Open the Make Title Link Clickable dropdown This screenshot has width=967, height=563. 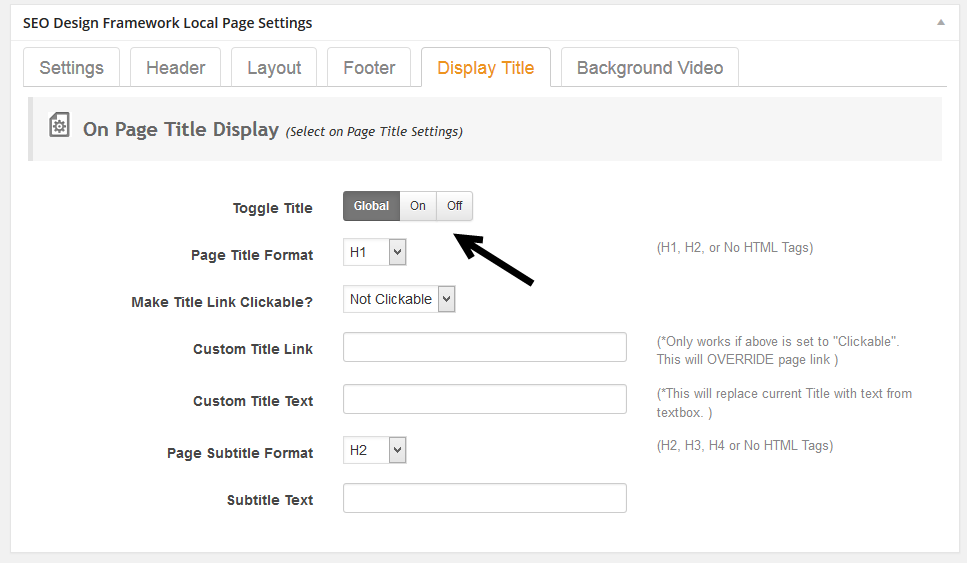[x=399, y=299]
